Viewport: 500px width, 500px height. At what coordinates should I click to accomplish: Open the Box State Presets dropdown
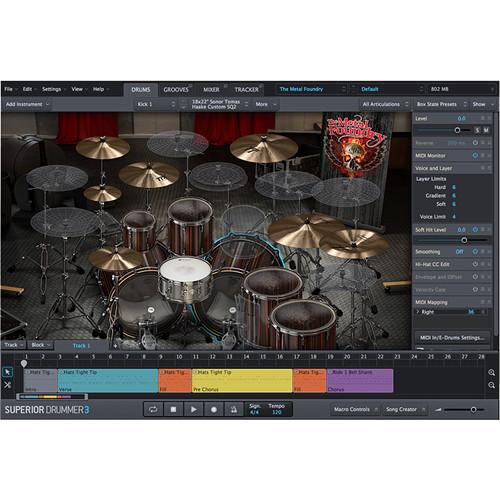pyautogui.click(x=441, y=104)
